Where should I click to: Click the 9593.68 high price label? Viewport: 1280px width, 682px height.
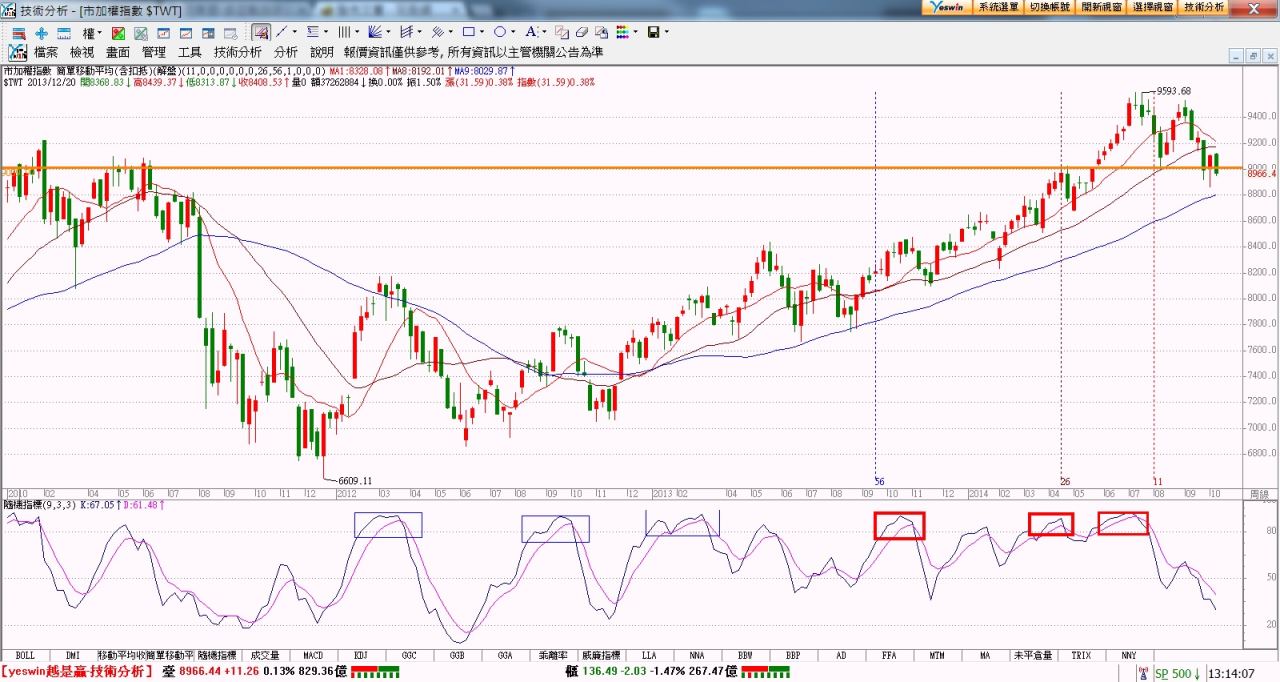point(1174,91)
